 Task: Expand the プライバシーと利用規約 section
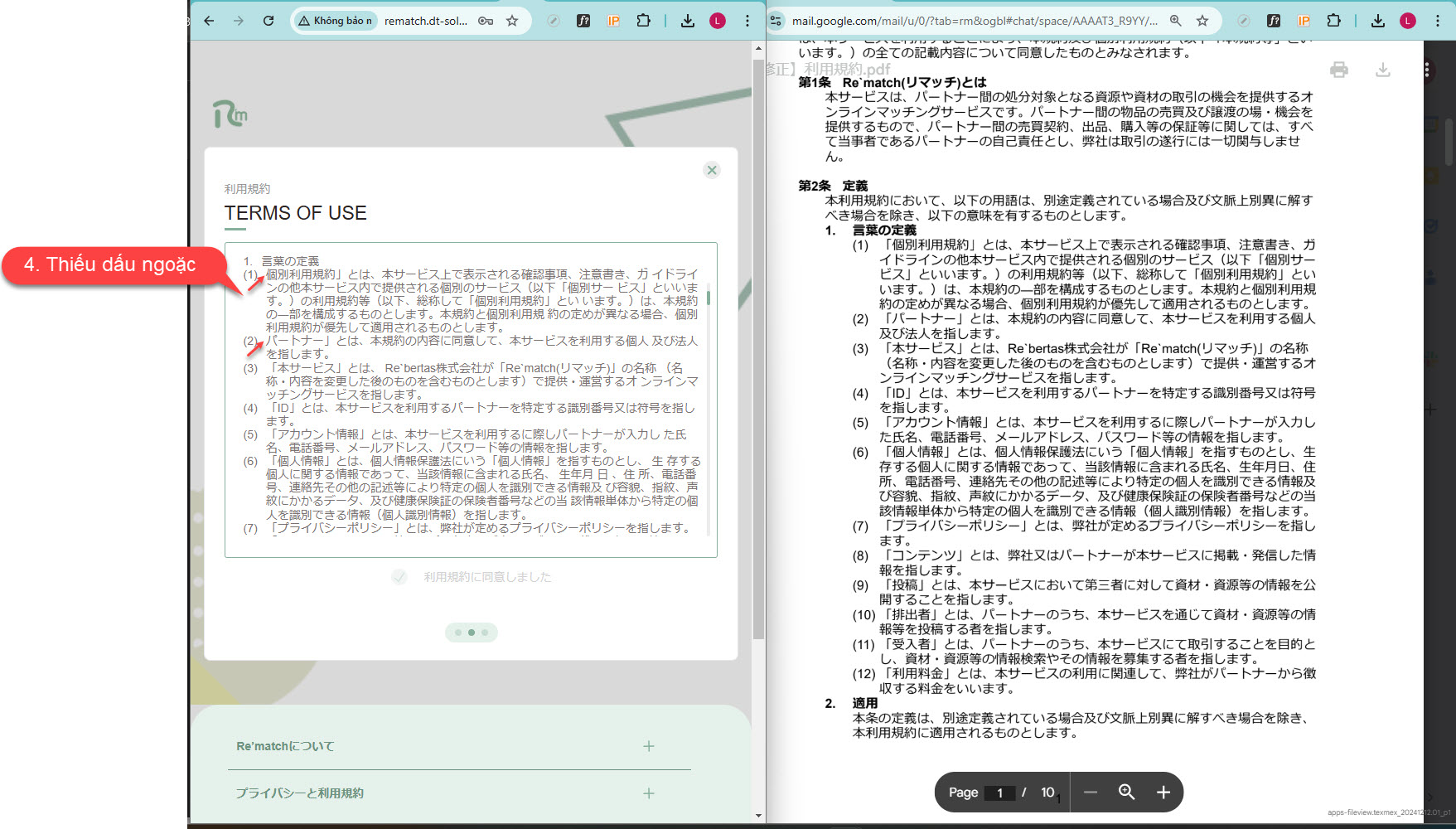[x=648, y=793]
